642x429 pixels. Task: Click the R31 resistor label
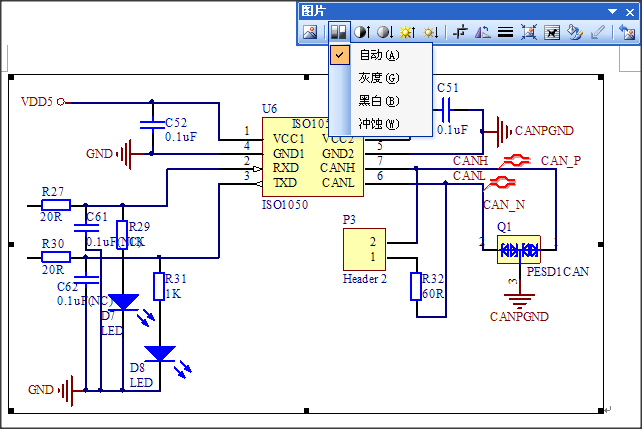(x=176, y=279)
